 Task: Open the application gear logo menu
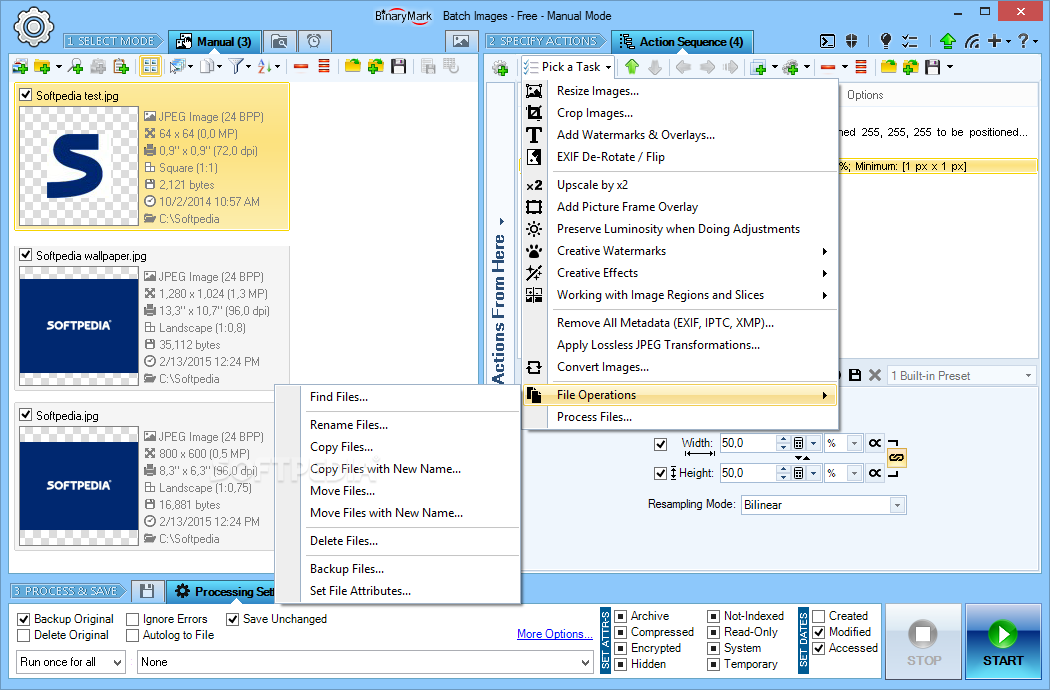[33, 27]
